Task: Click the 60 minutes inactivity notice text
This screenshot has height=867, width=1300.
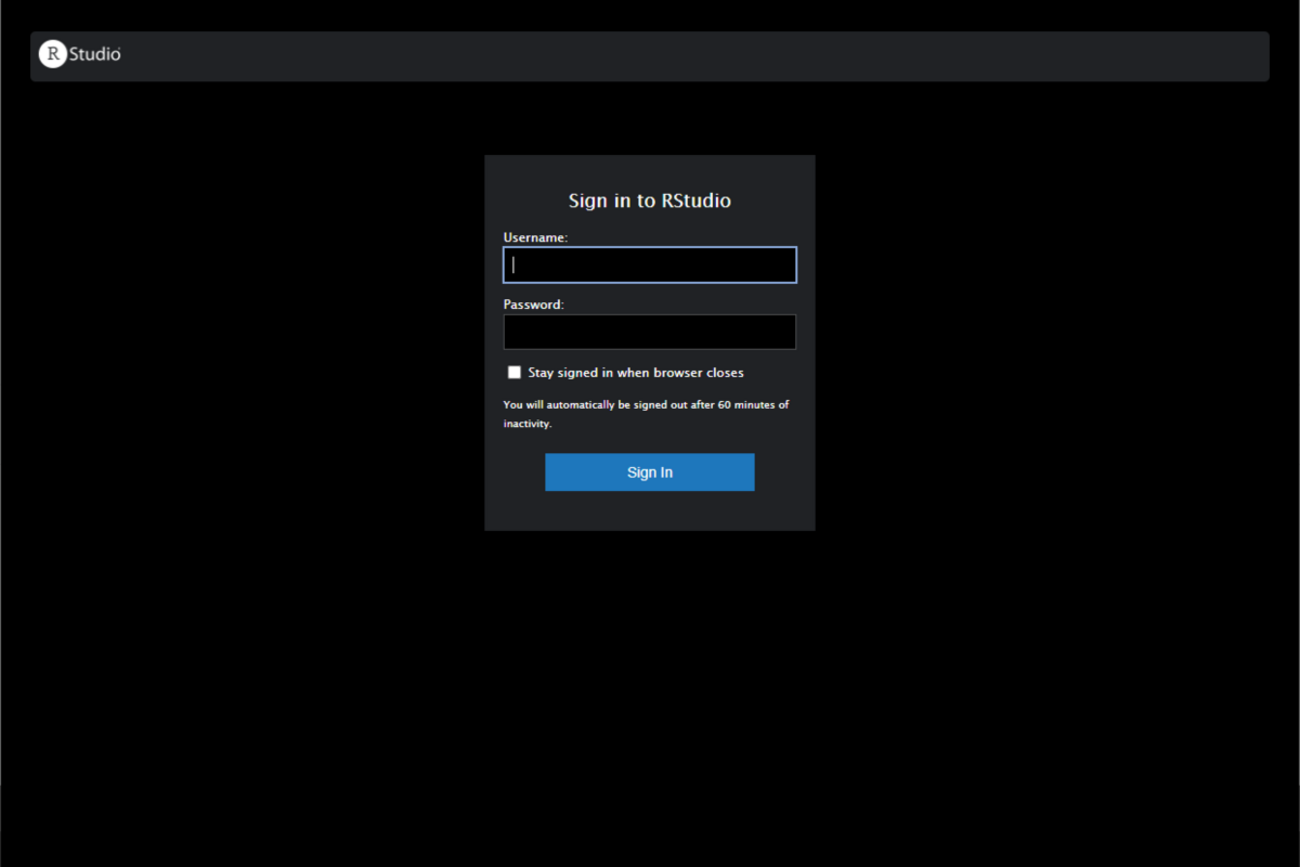Action: 646,414
